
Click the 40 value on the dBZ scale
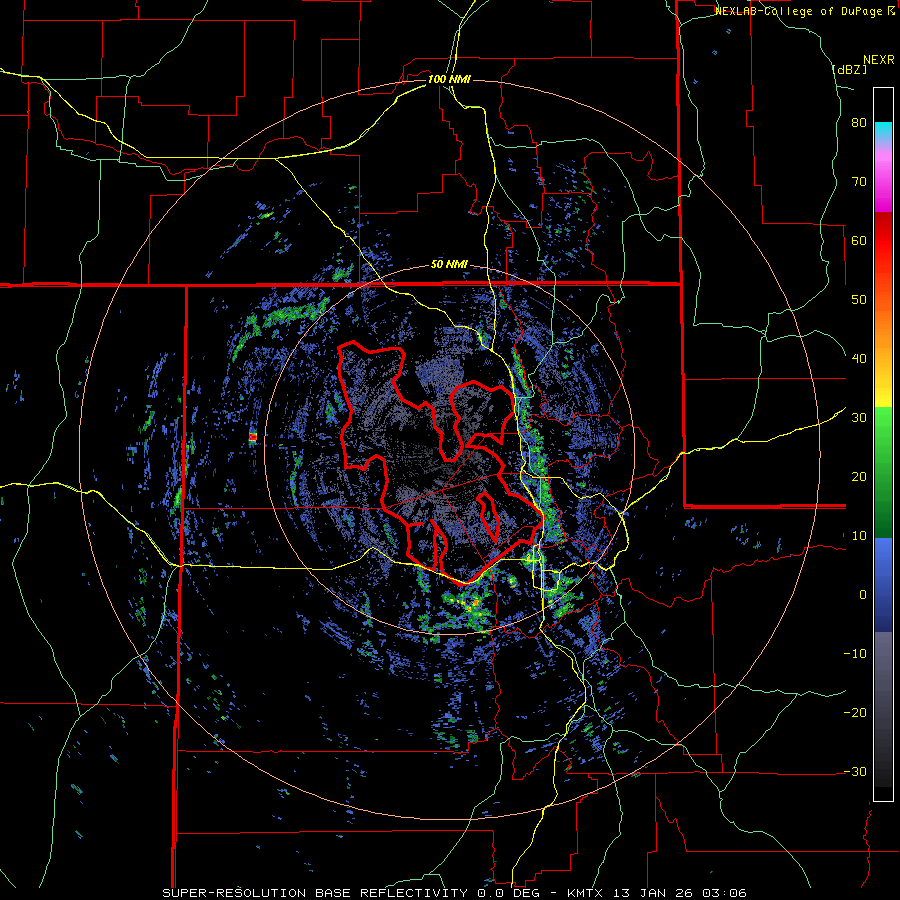coord(859,359)
